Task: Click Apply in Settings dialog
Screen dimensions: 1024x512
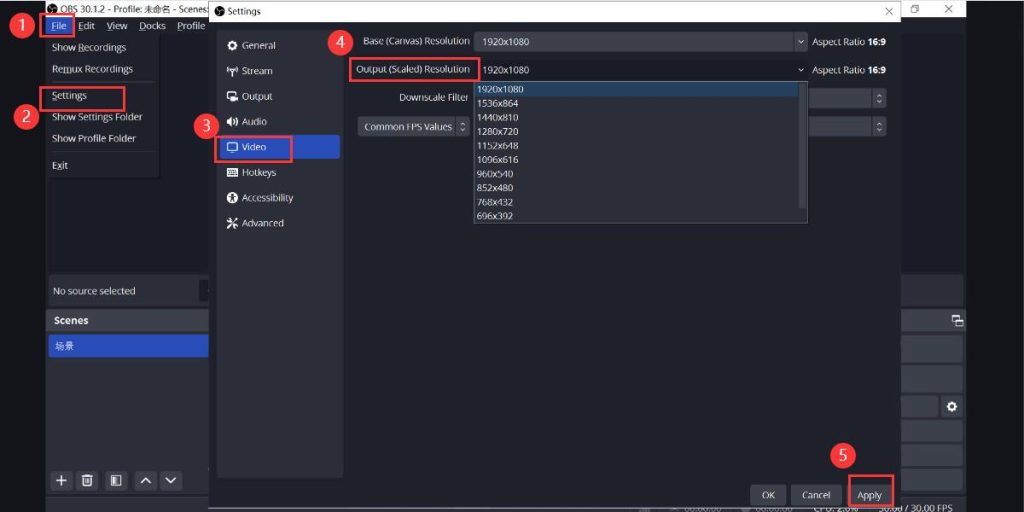Action: click(869, 495)
